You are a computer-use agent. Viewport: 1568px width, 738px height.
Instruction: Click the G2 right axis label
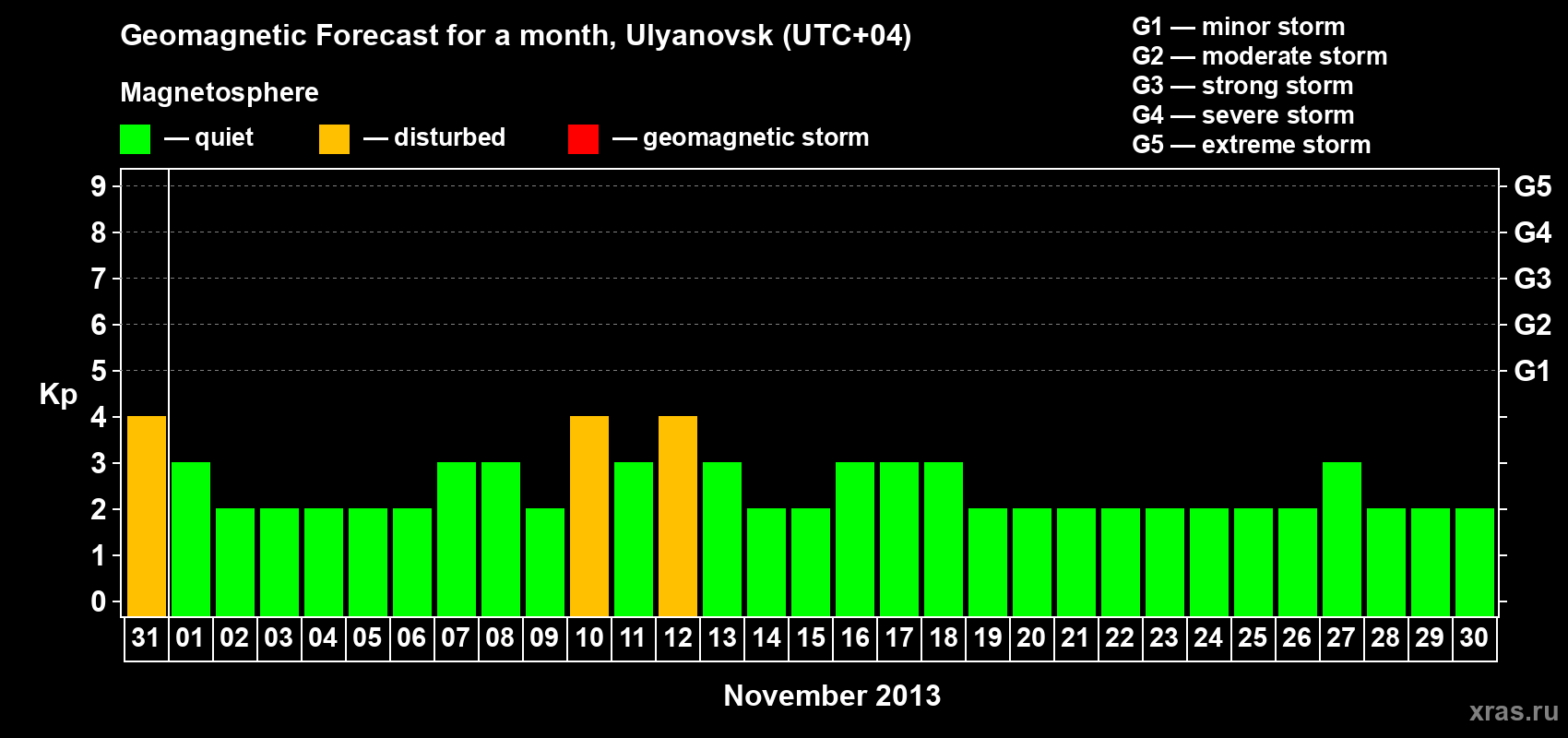1533,325
